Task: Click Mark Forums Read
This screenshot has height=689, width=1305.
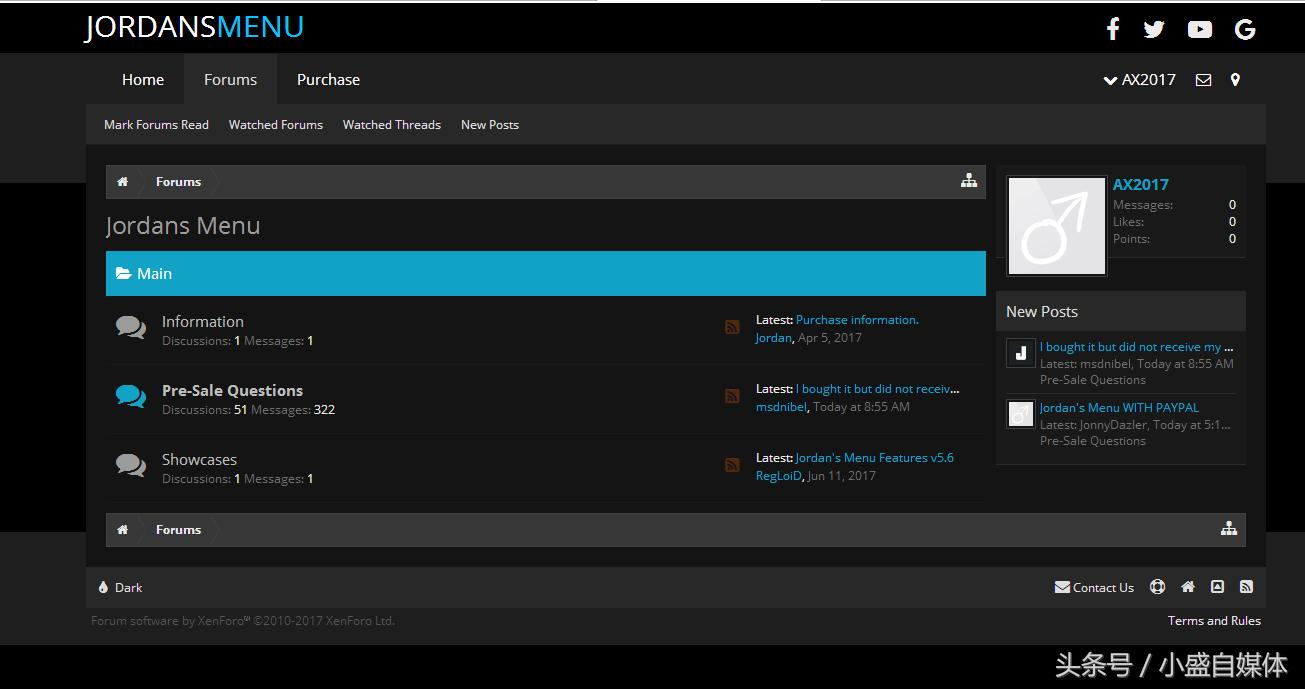Action: point(156,125)
